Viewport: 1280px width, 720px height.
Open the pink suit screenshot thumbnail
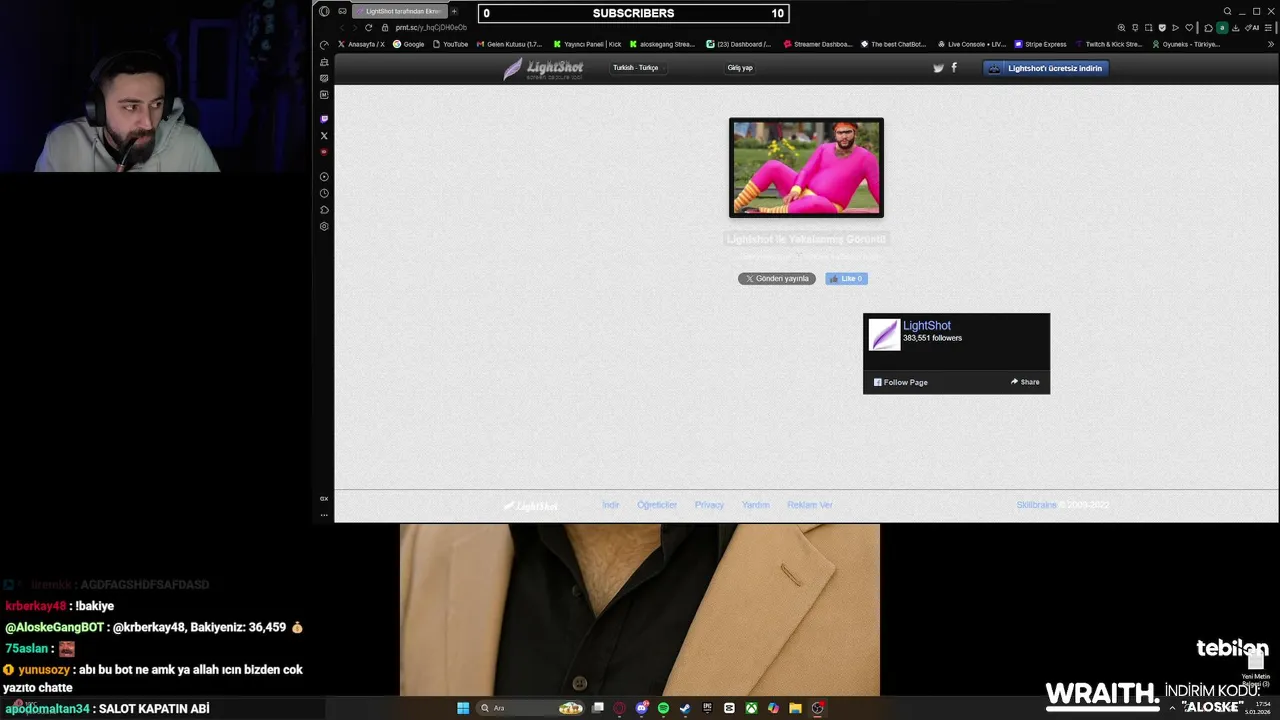pyautogui.click(x=806, y=168)
